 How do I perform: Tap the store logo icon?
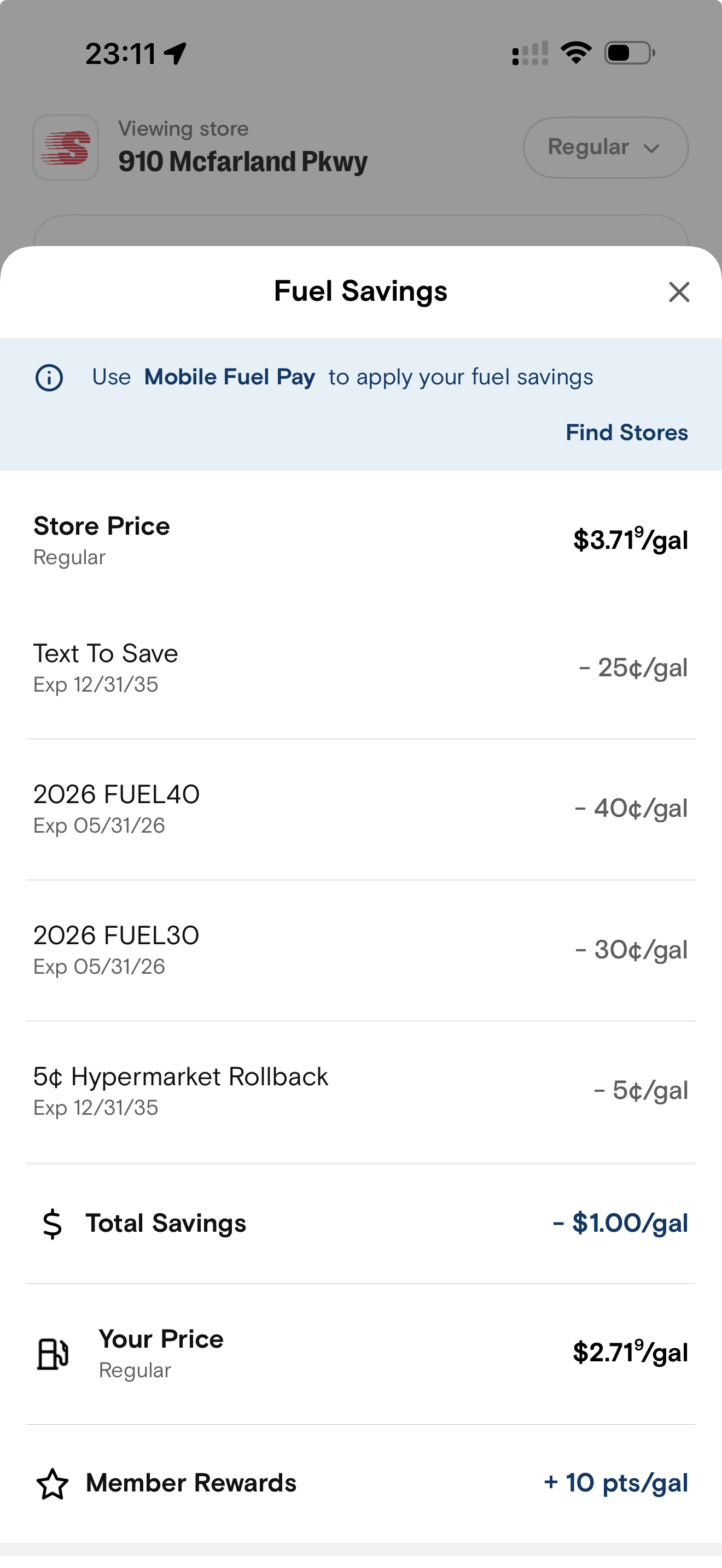pyautogui.click(x=66, y=148)
